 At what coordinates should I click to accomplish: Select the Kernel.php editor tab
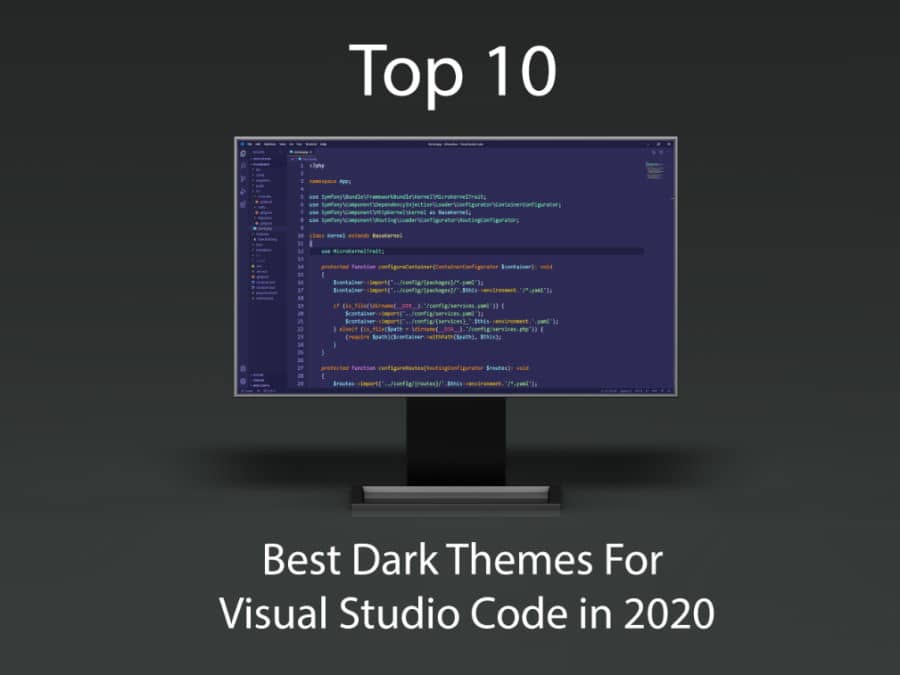click(301, 152)
